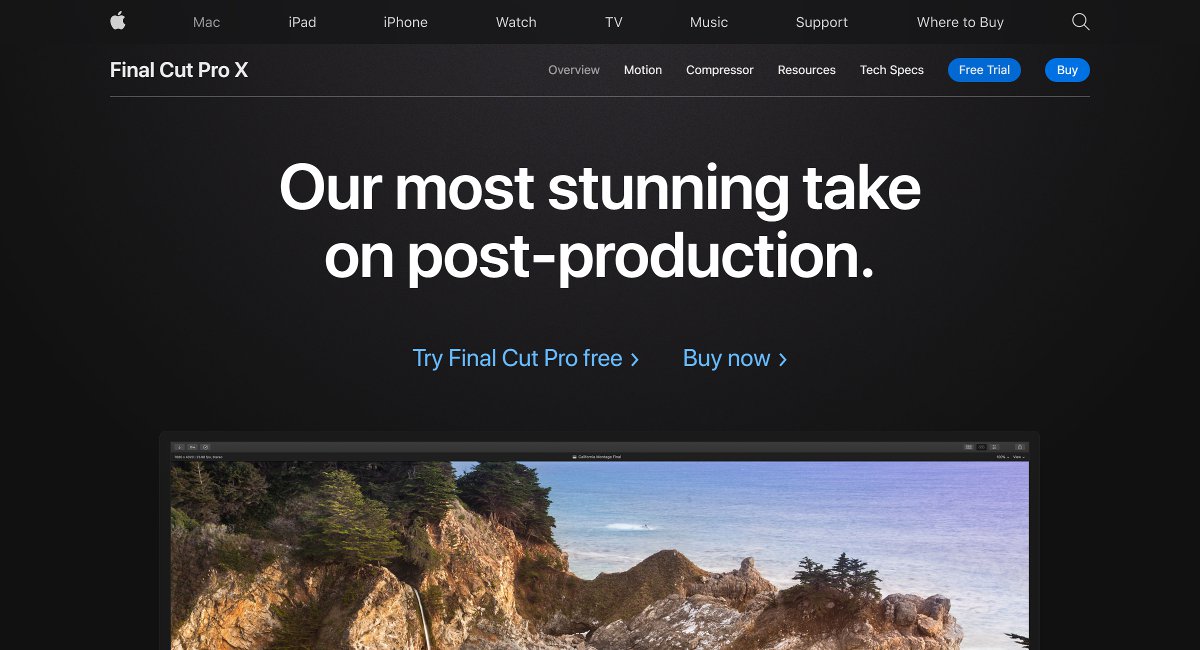Screen dimensions: 1200x650
Task: Click the blue Buy button
Action: pos(1067,70)
